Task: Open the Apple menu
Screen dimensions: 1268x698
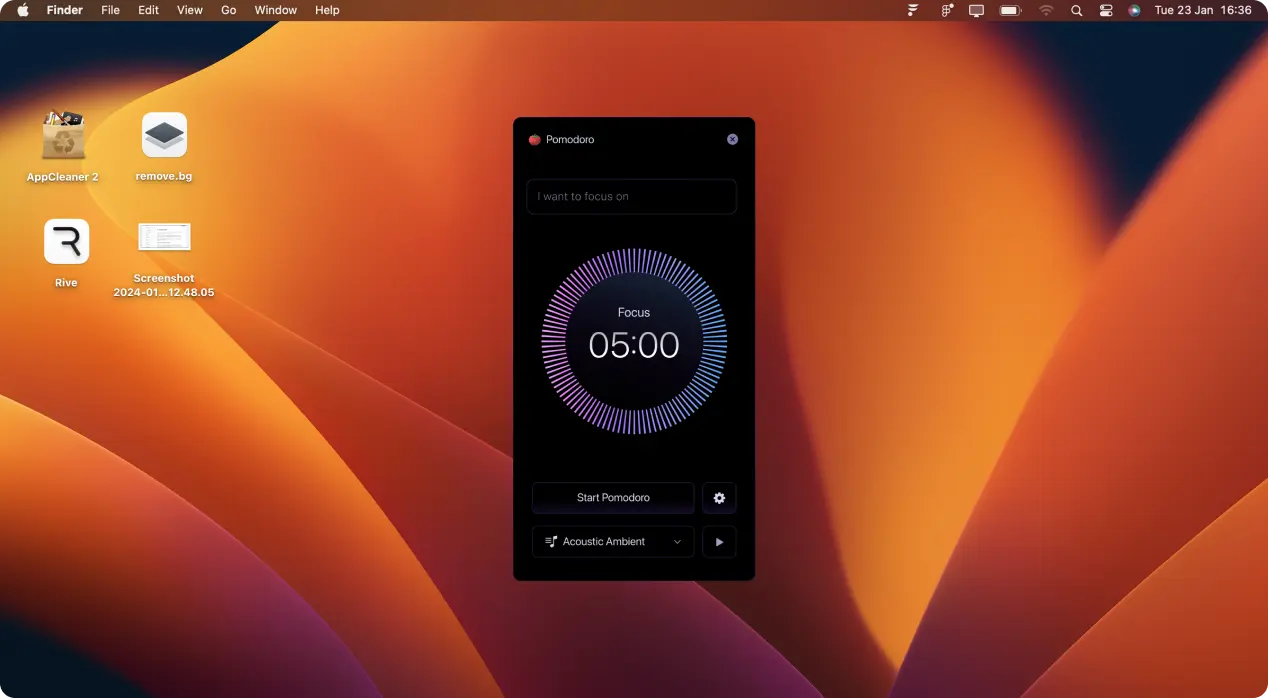Action: click(23, 10)
